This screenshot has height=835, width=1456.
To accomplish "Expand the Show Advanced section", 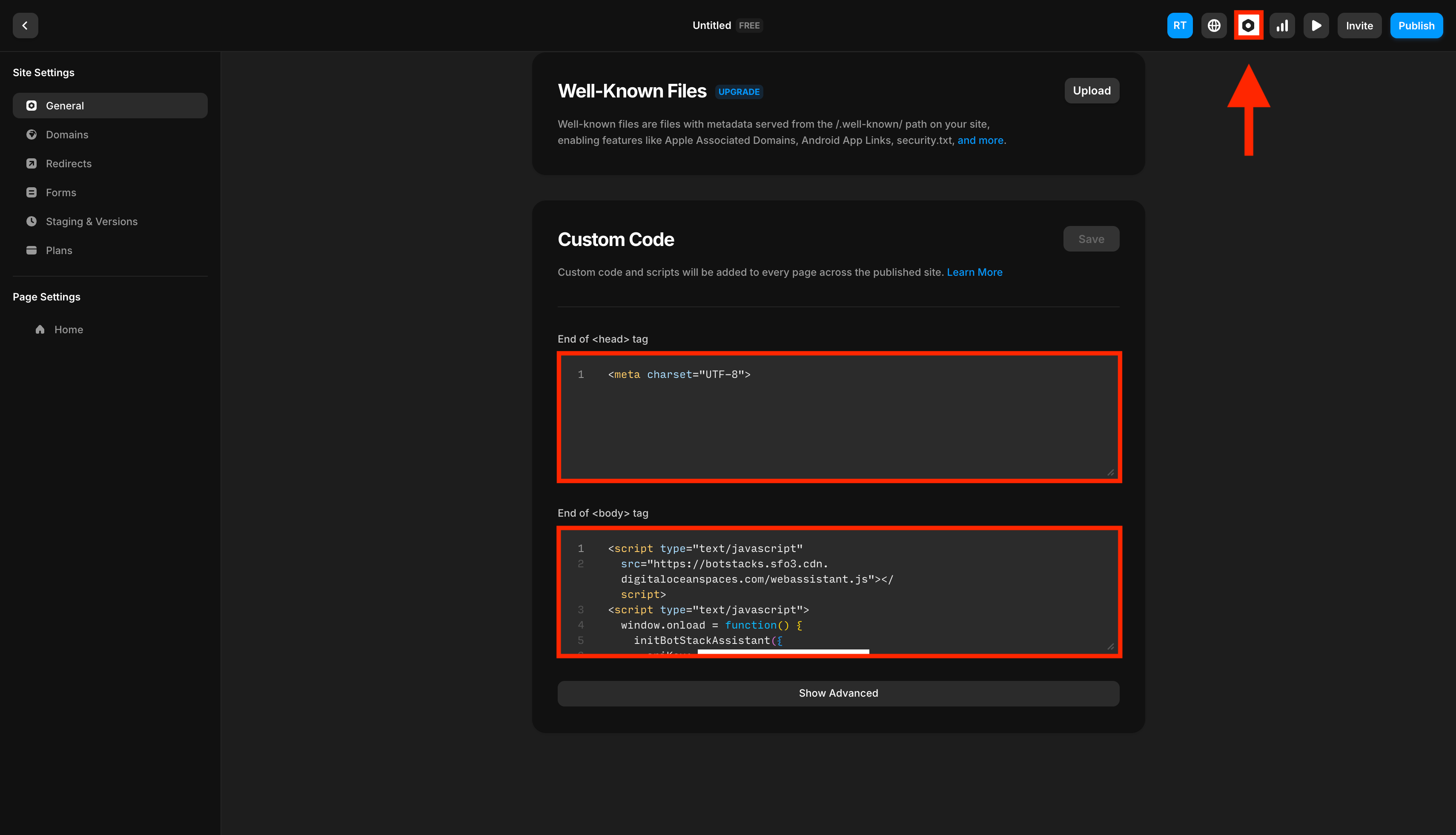I will [838, 693].
